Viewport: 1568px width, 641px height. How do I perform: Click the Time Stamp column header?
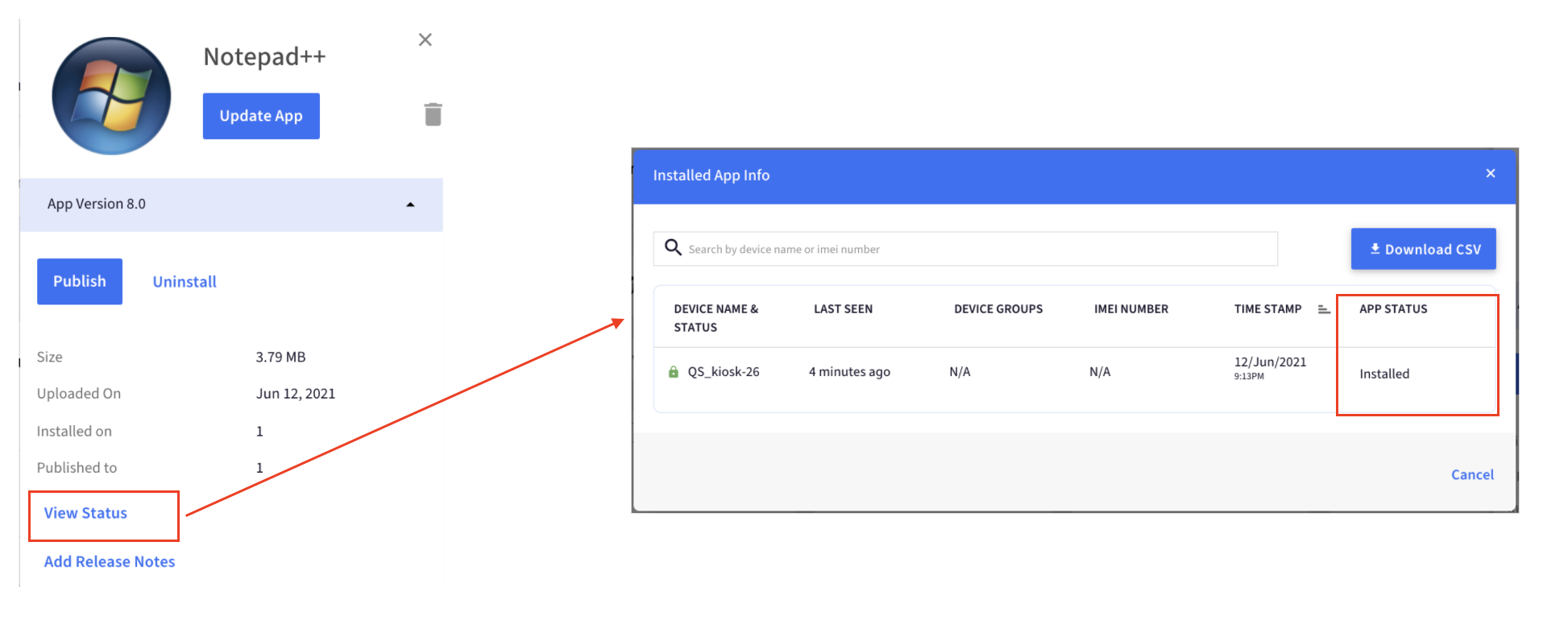tap(1267, 309)
